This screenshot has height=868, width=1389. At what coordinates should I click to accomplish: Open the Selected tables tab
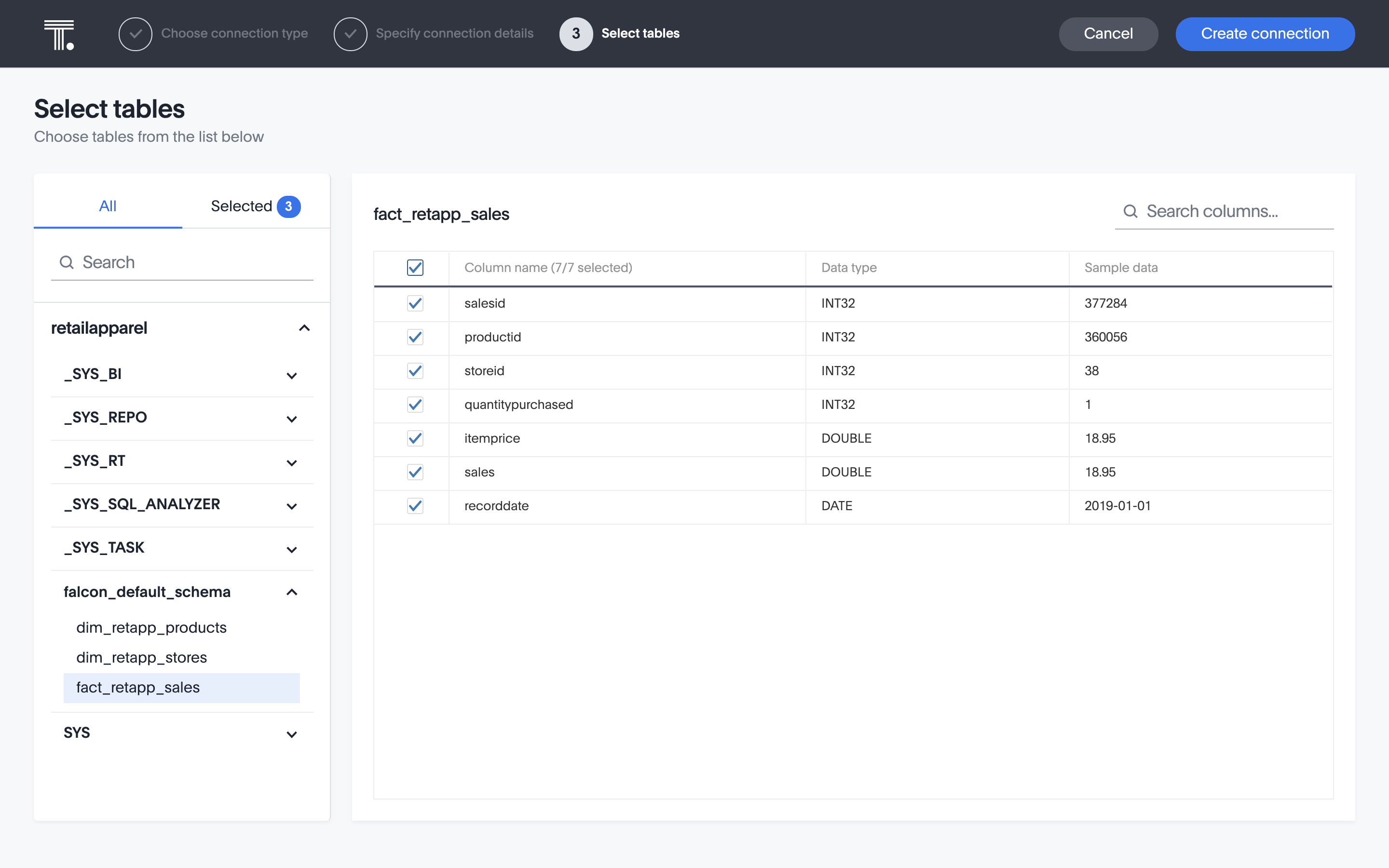click(242, 206)
